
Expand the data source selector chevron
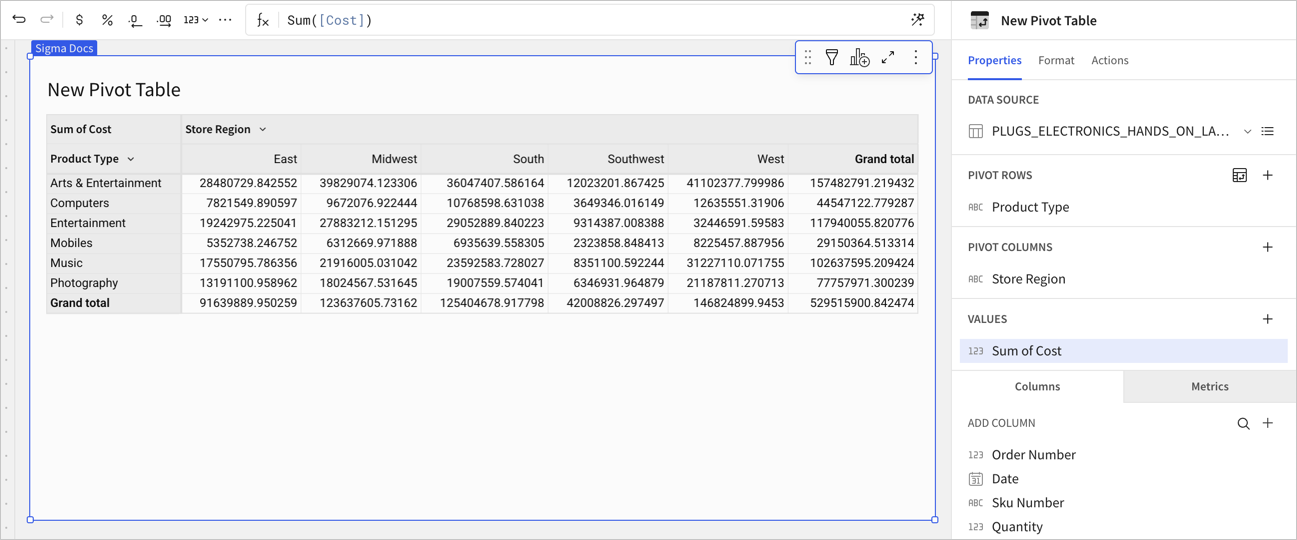(x=1247, y=131)
